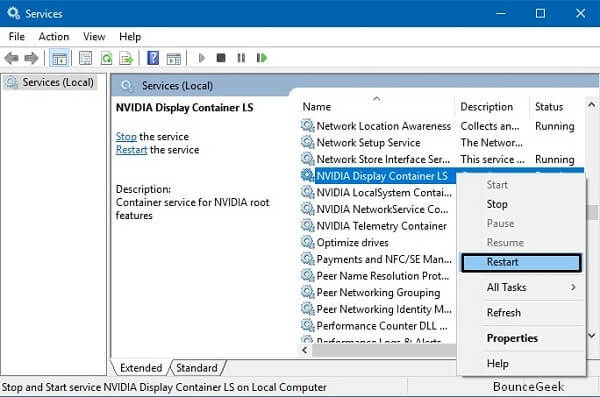Click gear icon beside NVIDIA Display Container LS

tap(307, 176)
